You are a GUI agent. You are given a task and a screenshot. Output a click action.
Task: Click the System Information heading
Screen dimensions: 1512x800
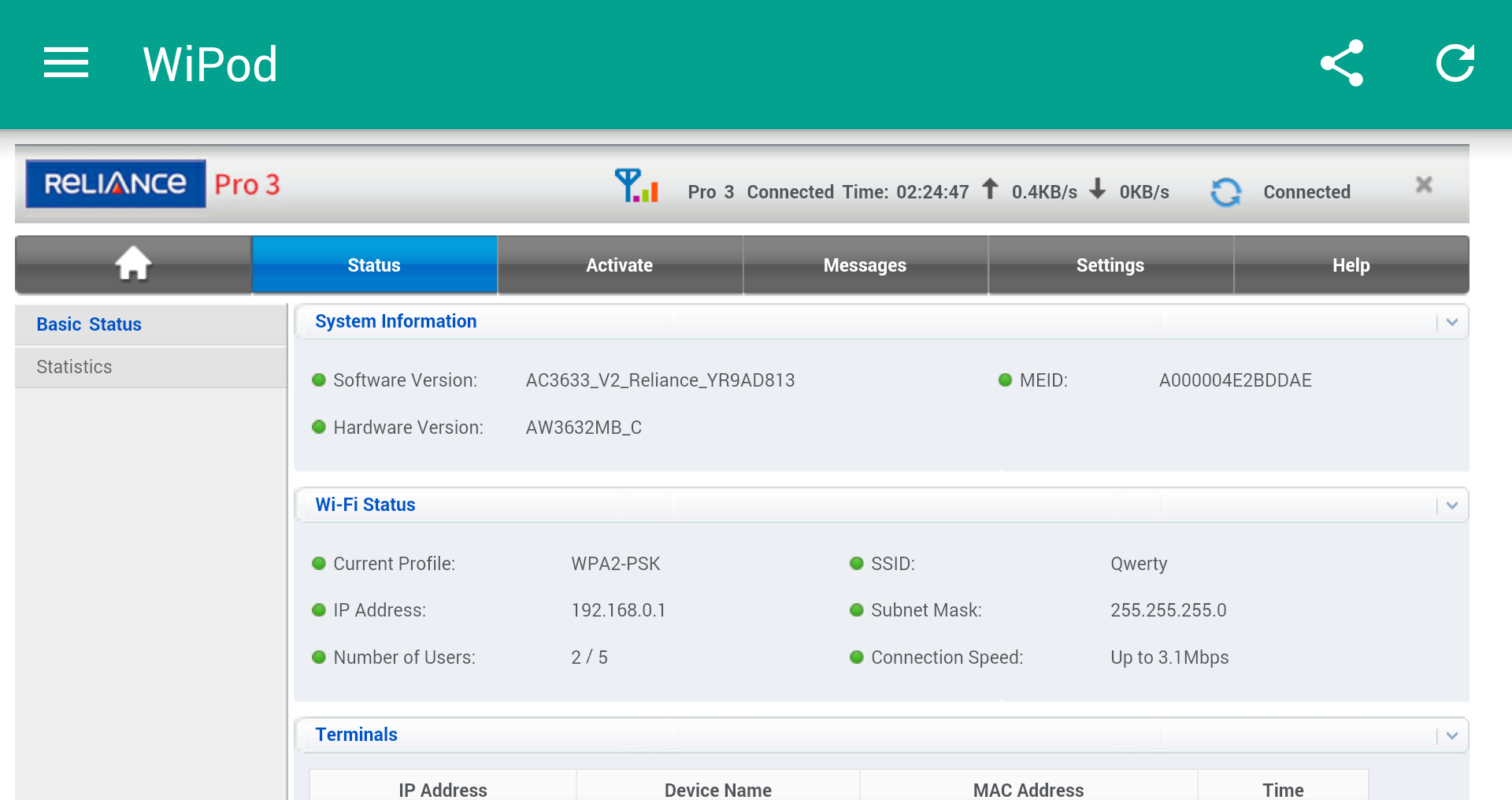(396, 321)
